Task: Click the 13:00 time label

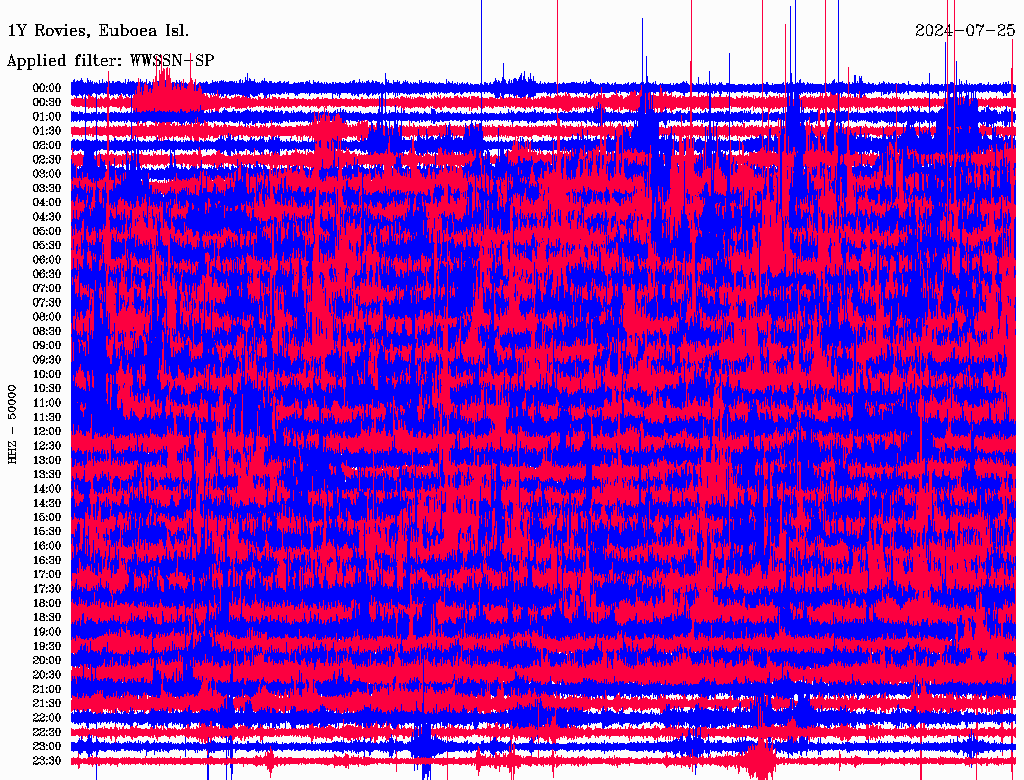Action: 47,460
